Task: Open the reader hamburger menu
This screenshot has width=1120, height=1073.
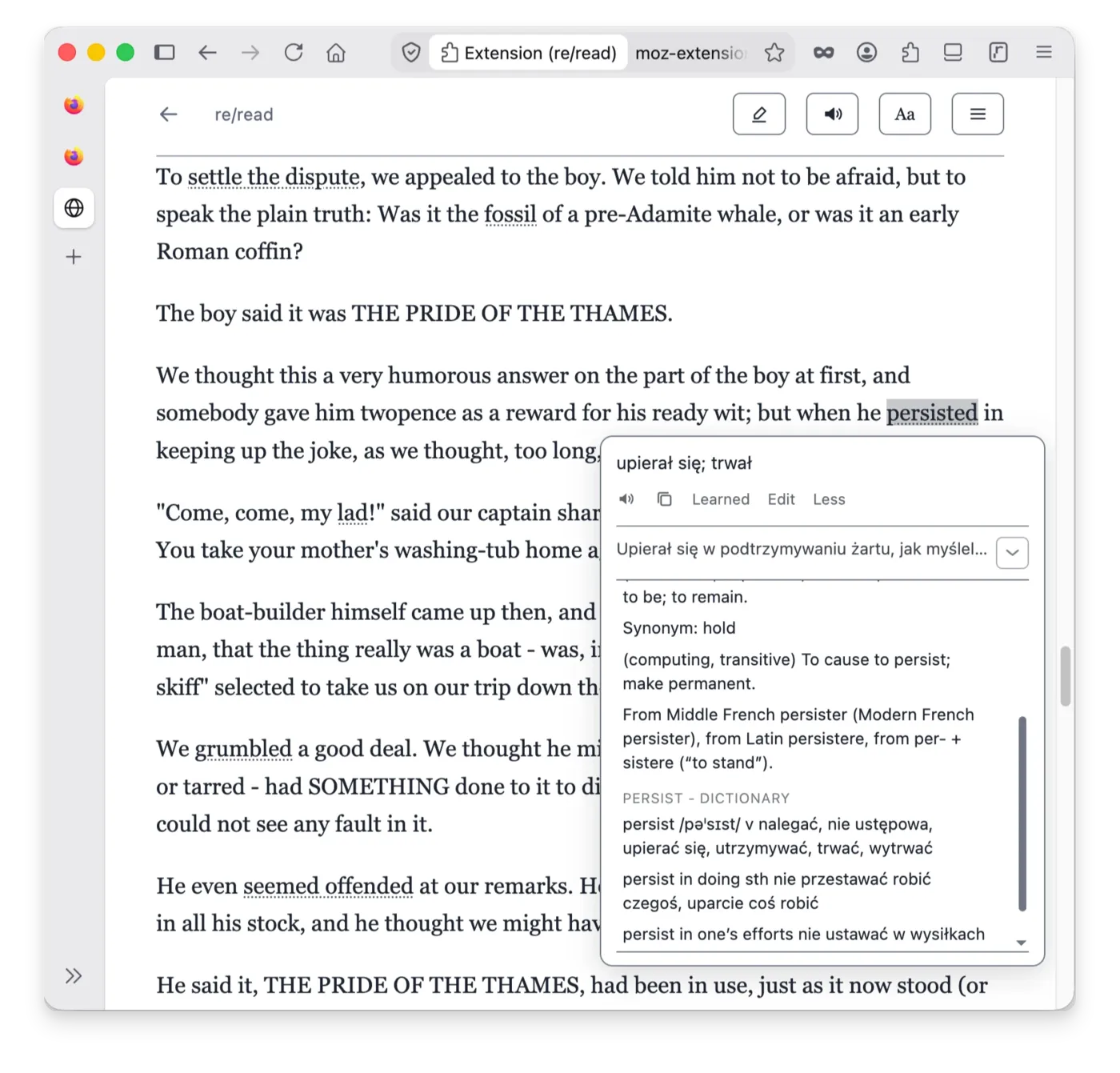Action: coord(978,114)
